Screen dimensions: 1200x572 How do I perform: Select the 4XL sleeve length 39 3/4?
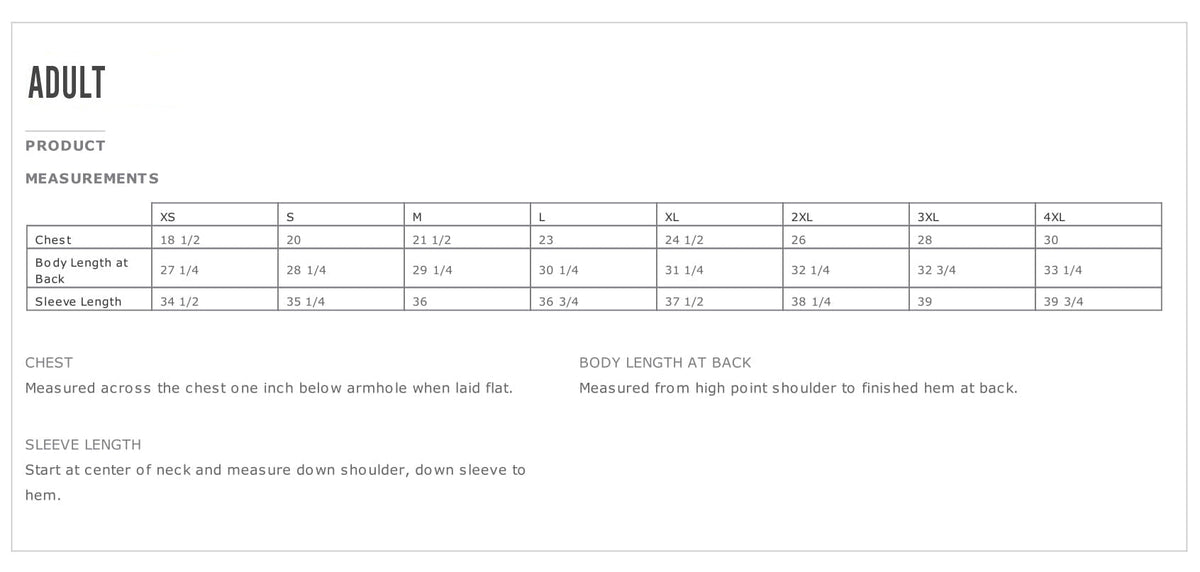click(x=1063, y=302)
